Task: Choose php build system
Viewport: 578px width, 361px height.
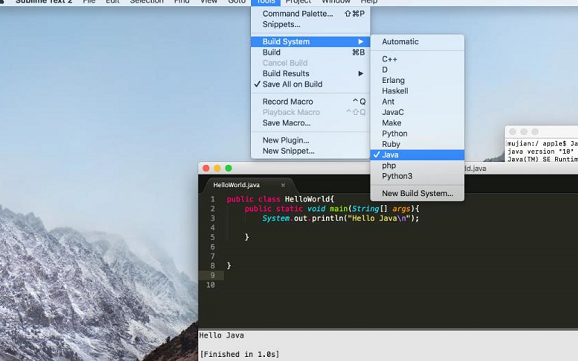Action: pos(417,166)
